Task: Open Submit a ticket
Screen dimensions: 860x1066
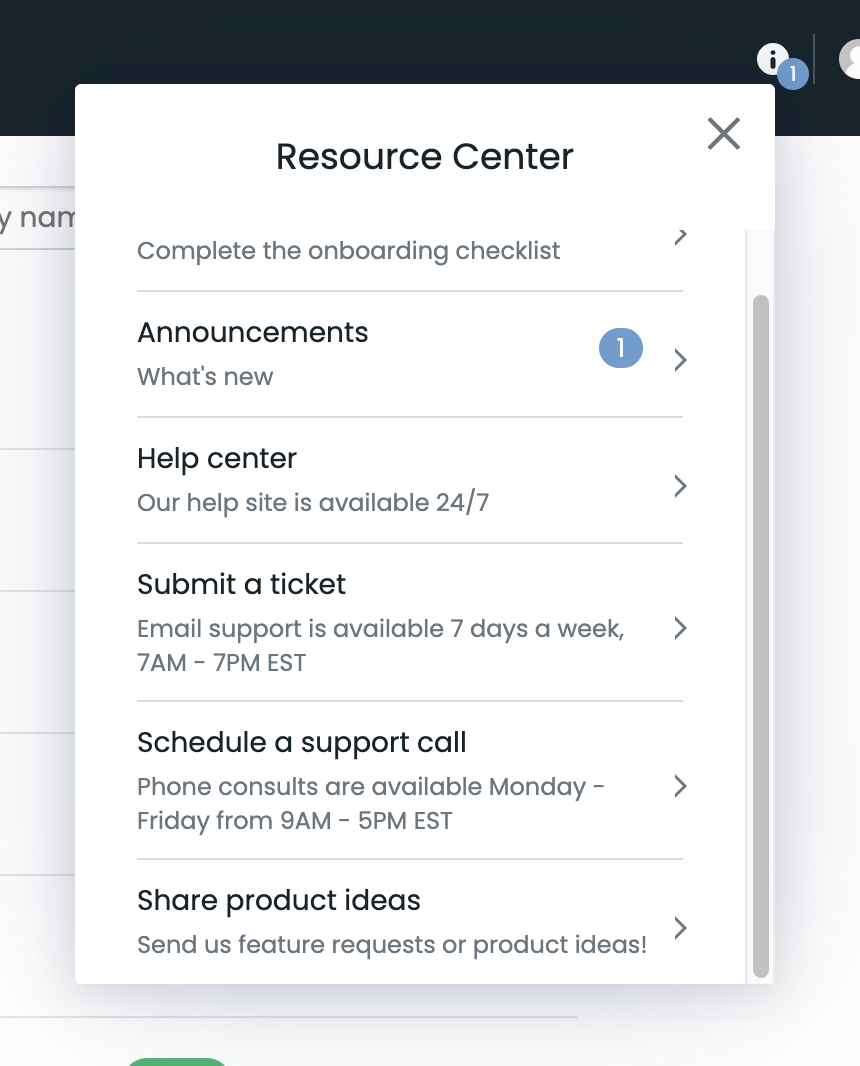Action: pos(241,585)
